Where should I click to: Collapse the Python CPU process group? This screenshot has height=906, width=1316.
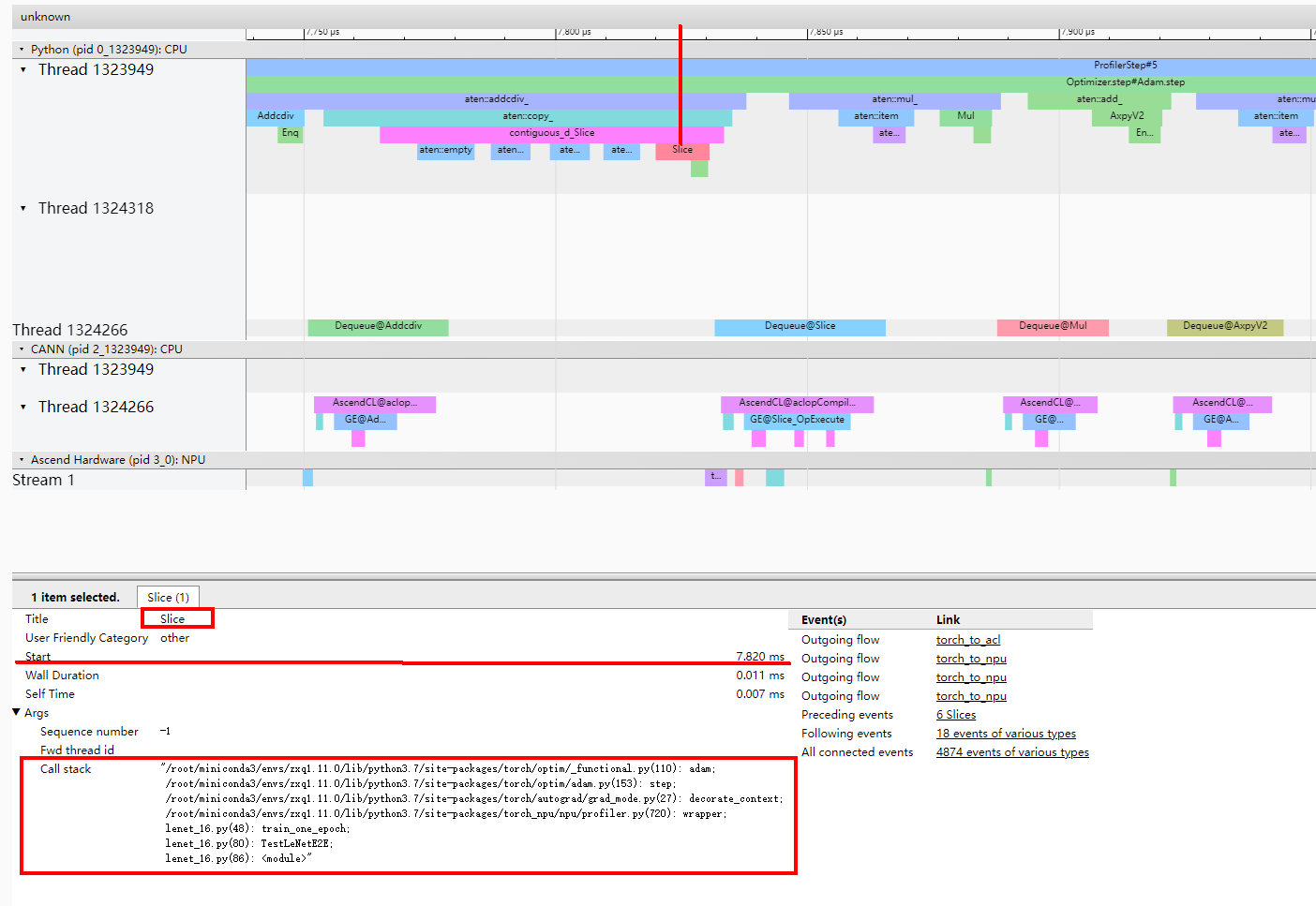tap(22, 50)
